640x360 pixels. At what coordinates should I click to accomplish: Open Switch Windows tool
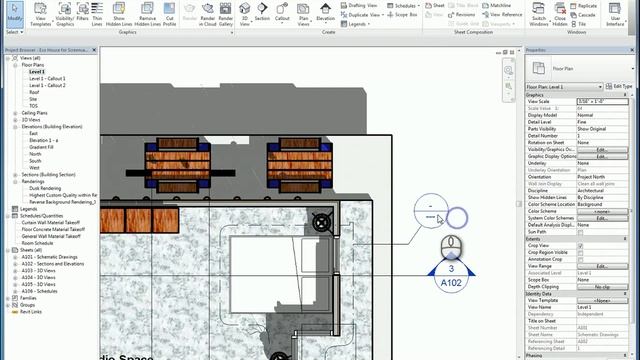coord(539,14)
